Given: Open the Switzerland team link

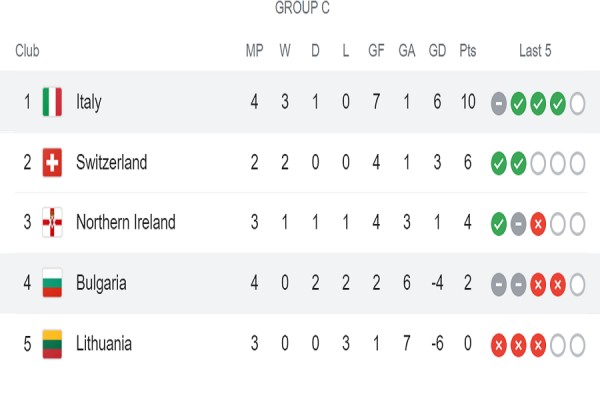Looking at the screenshot, I should (111, 162).
